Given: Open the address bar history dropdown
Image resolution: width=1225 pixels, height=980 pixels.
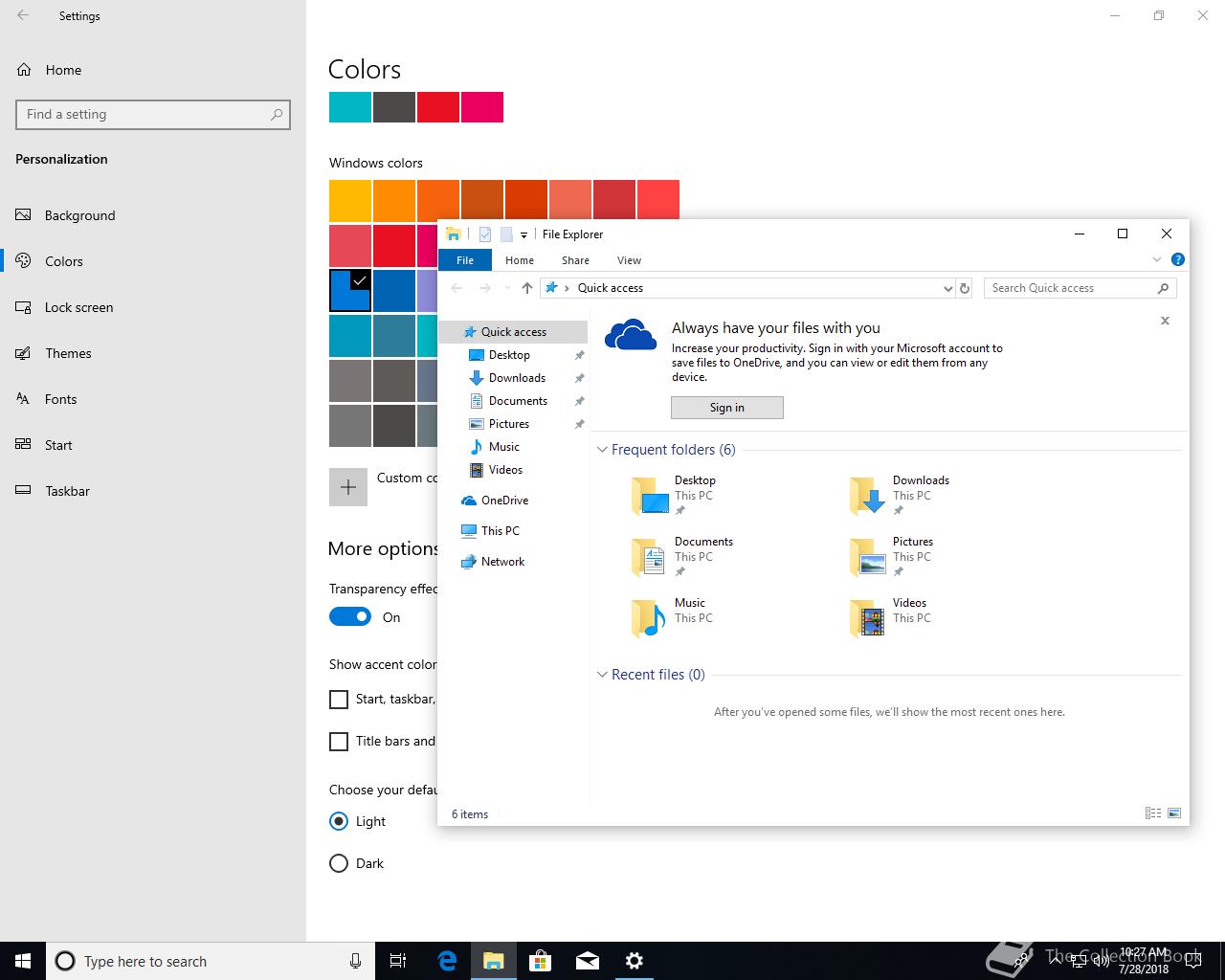Looking at the screenshot, I should click(x=948, y=288).
